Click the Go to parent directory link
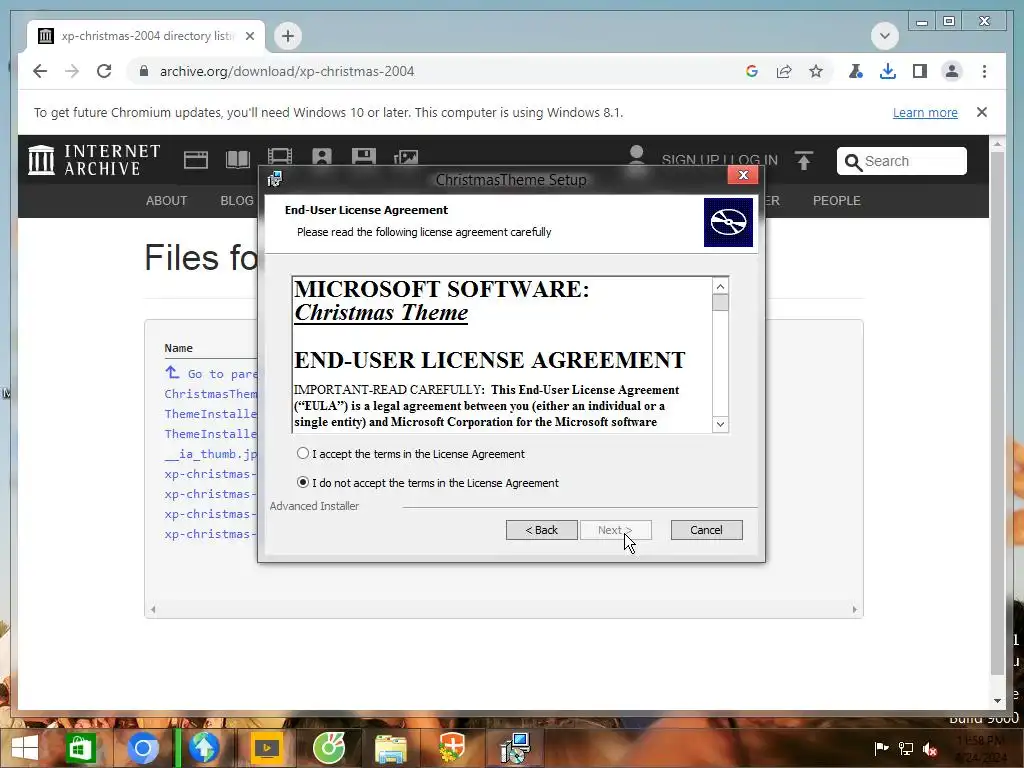Viewport: 1024px width, 768px height. click(x=211, y=373)
